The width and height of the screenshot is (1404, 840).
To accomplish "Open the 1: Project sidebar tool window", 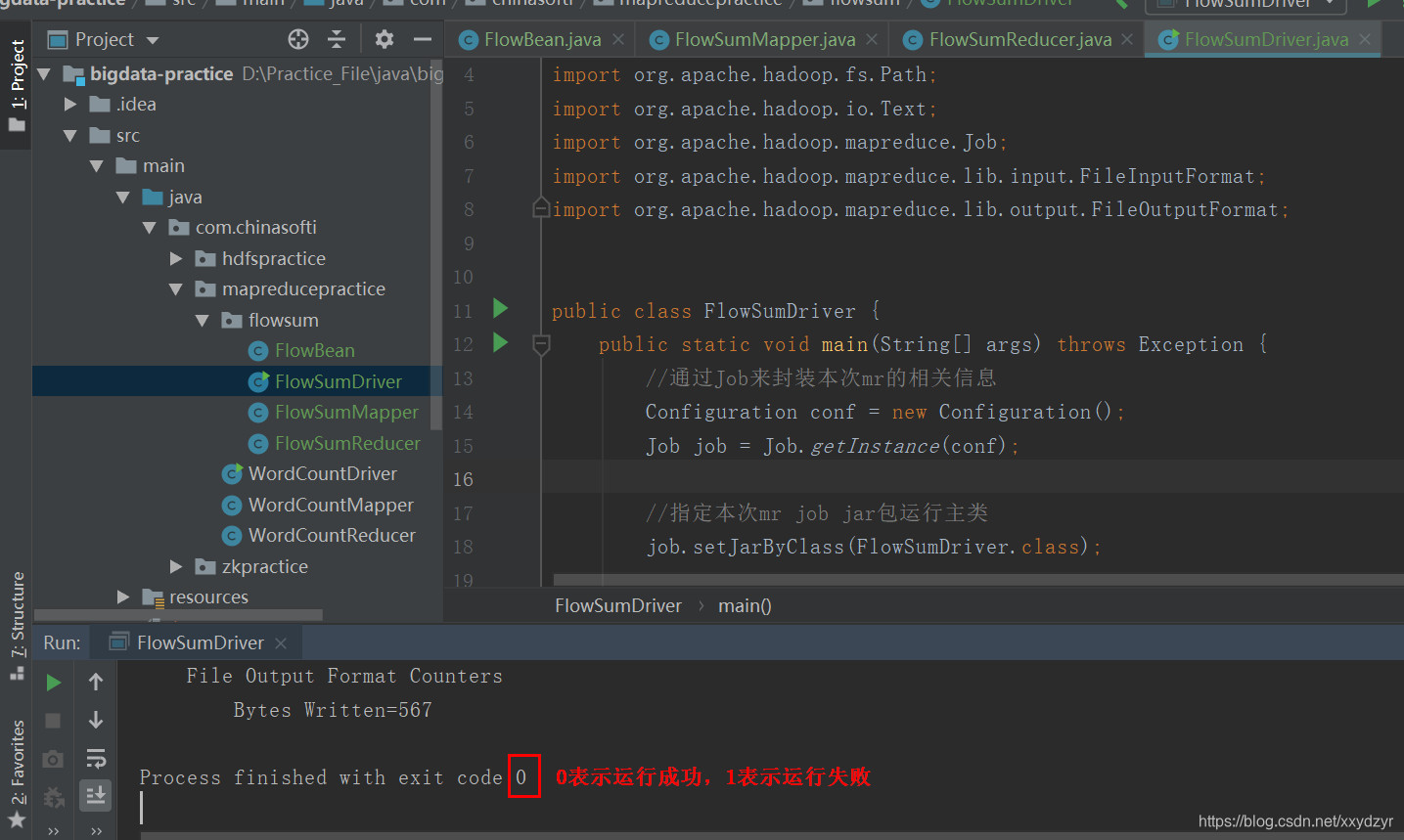I will tap(17, 86).
